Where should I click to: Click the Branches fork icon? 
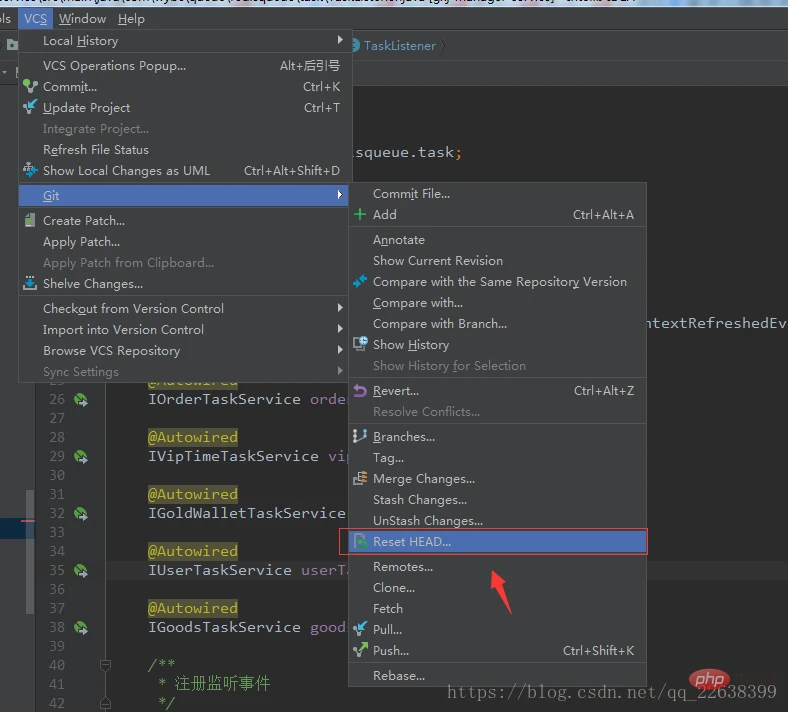360,437
